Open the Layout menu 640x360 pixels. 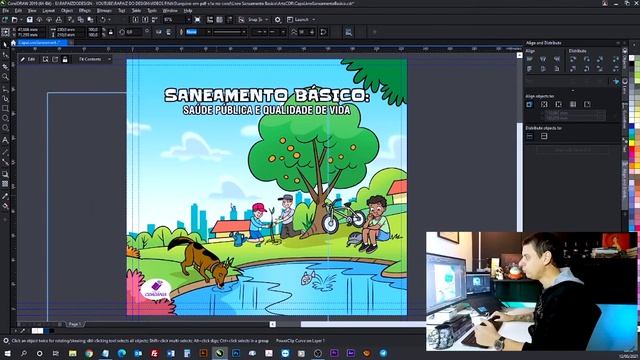(x=49, y=11)
